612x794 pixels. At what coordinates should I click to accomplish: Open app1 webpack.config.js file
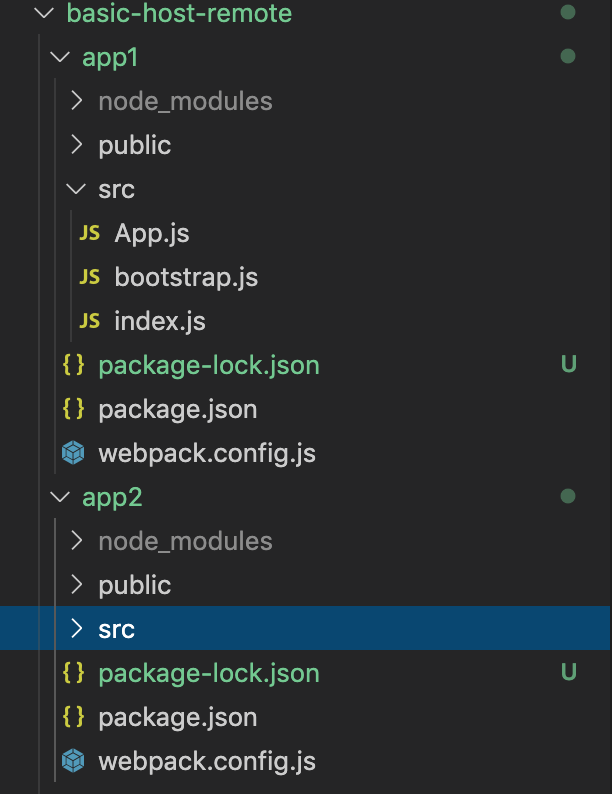point(207,454)
